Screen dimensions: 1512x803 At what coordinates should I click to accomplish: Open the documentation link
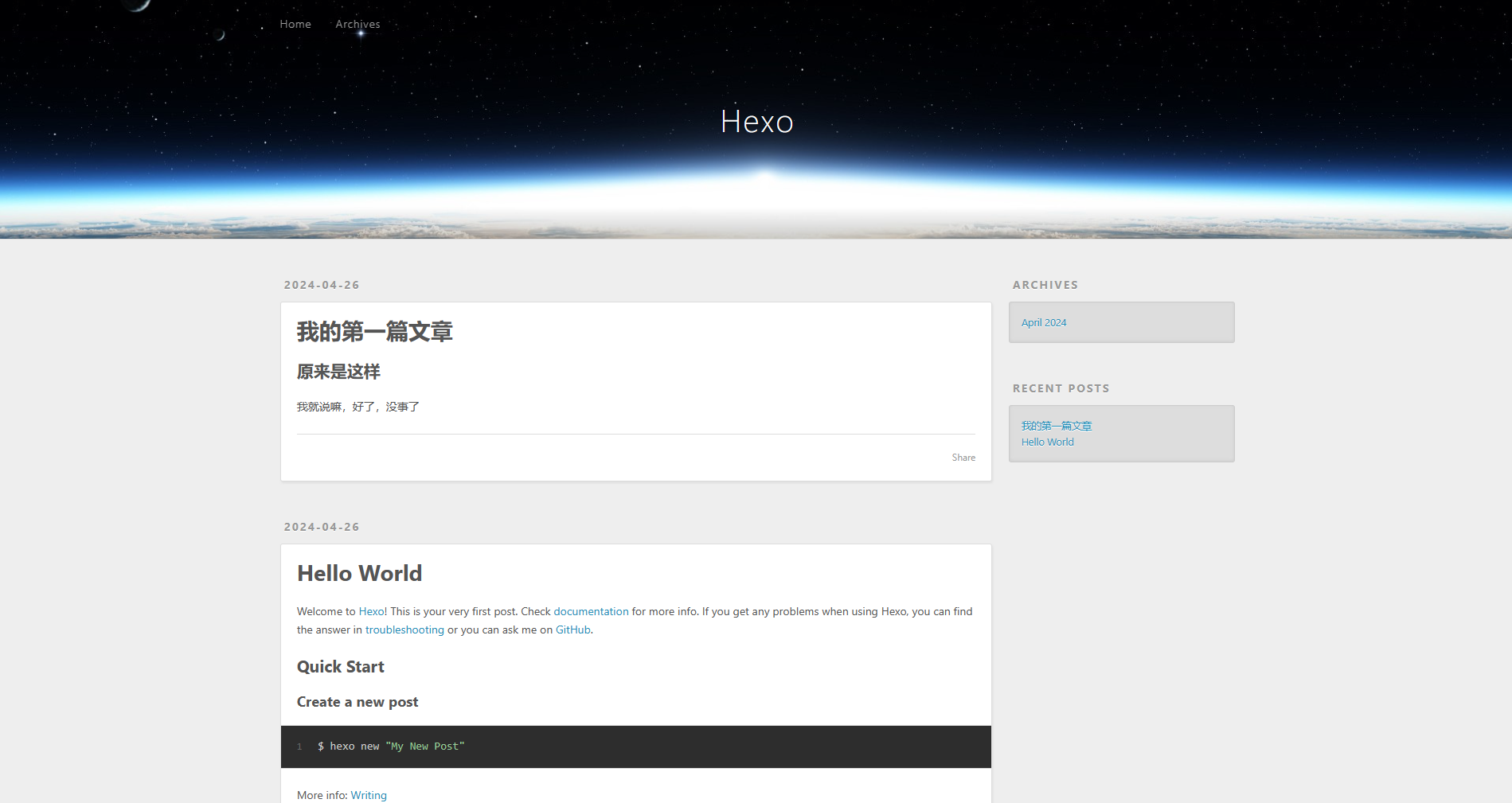click(x=591, y=611)
